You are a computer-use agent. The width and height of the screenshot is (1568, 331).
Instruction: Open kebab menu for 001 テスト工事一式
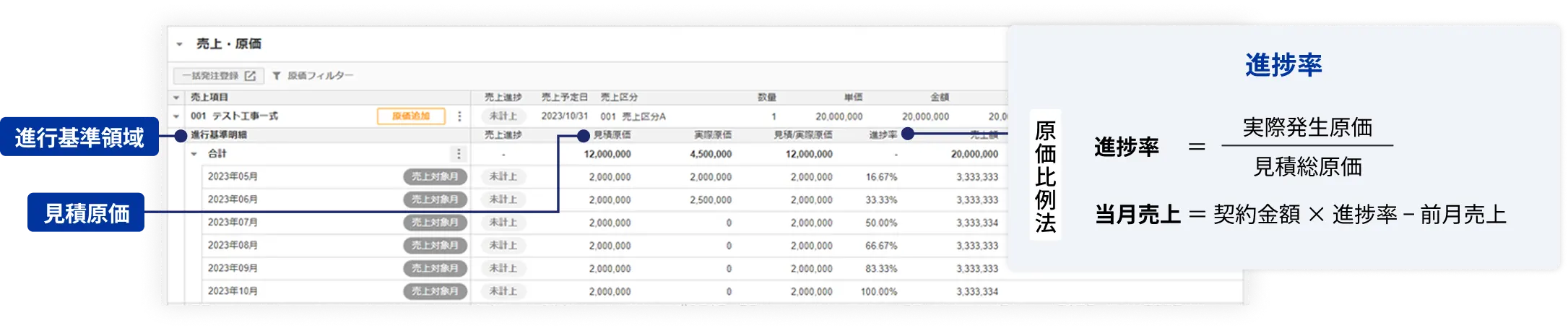click(459, 116)
